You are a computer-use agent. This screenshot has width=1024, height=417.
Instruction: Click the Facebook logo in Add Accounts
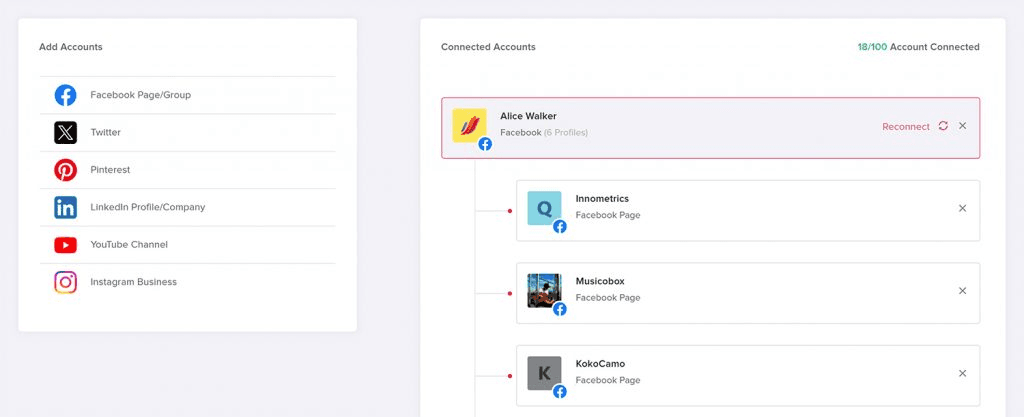[65, 95]
